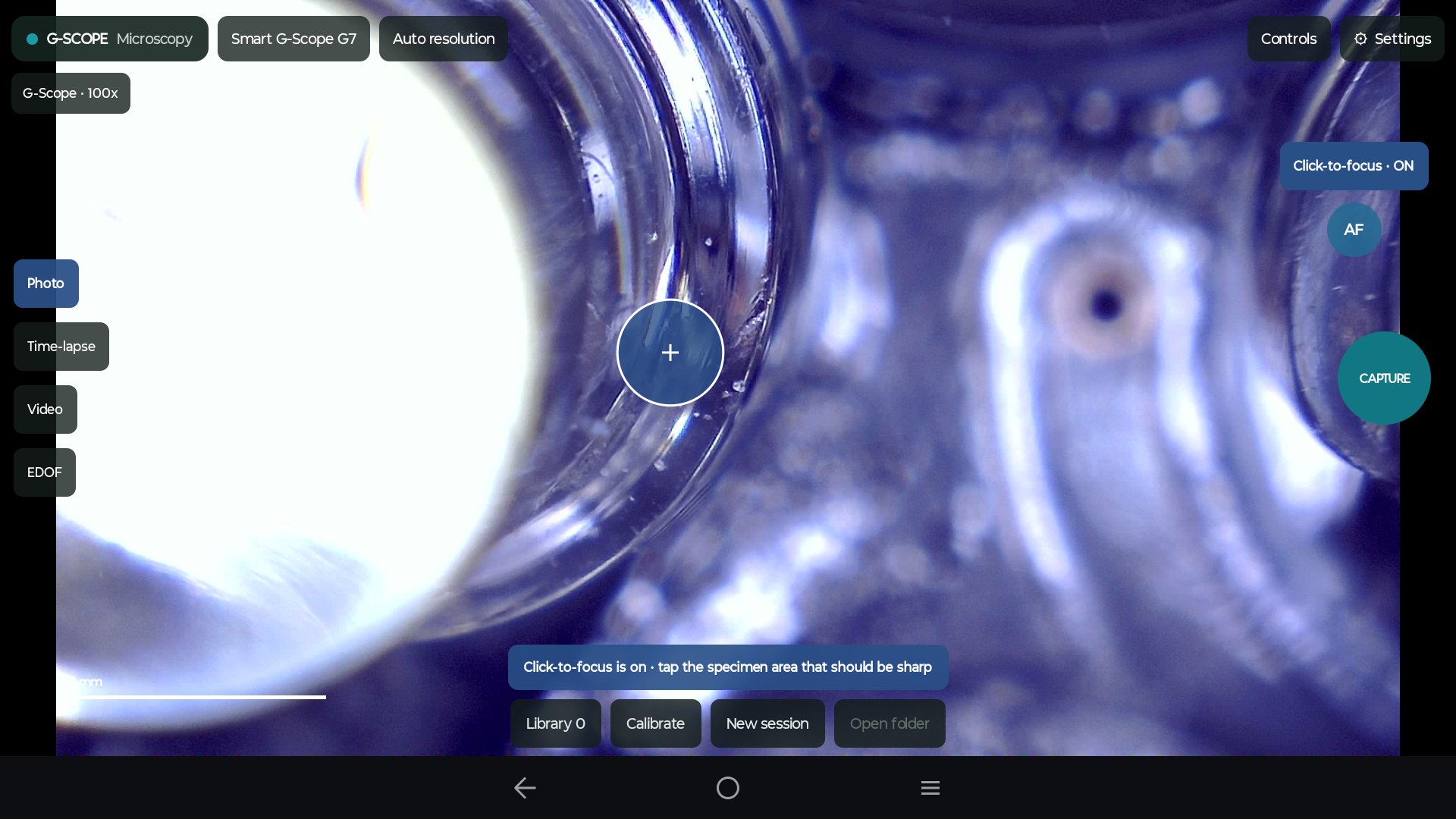Switch to Time-lapse mode
1456x819 pixels.
pos(61,347)
